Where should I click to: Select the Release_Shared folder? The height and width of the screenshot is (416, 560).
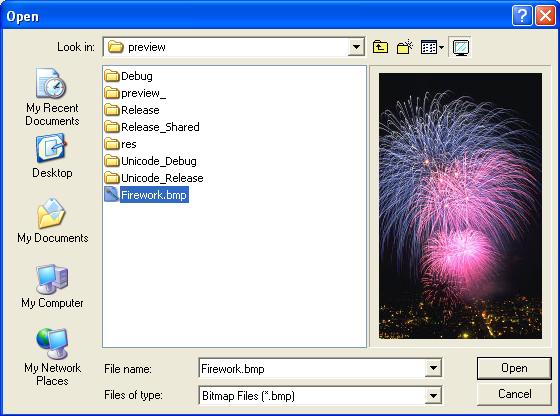point(152,127)
